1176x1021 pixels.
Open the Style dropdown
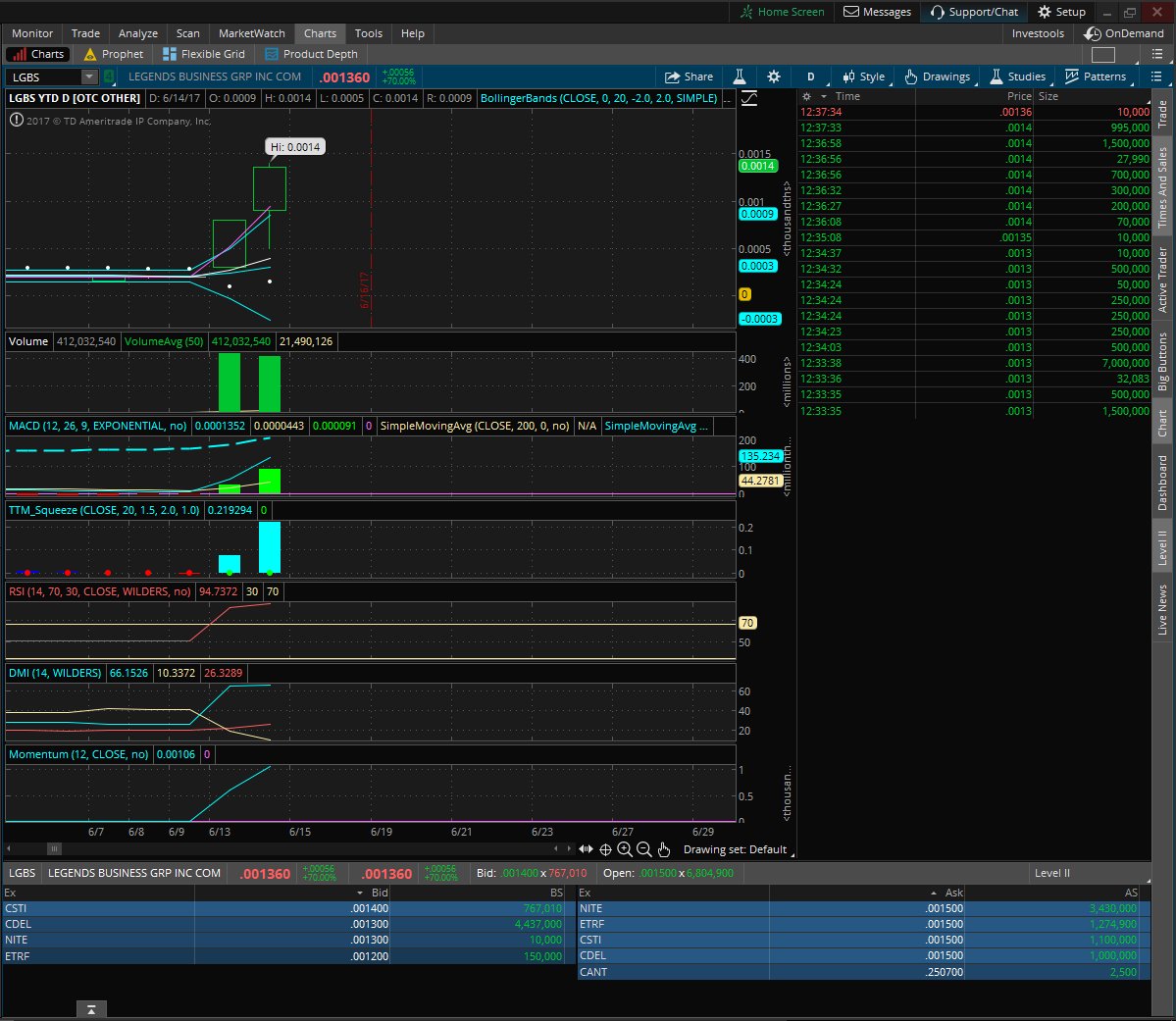(x=864, y=77)
